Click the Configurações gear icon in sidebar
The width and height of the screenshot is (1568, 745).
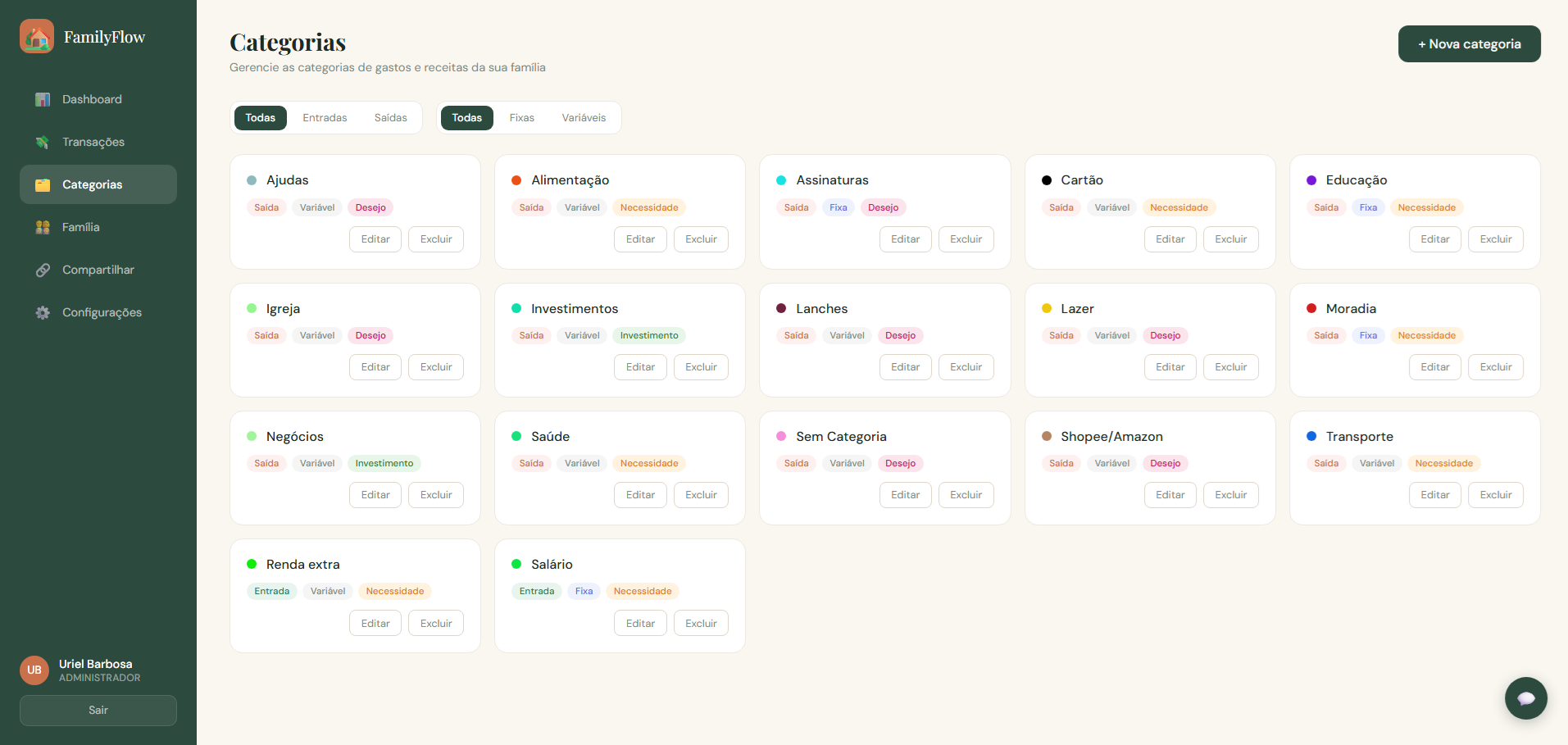click(x=43, y=312)
